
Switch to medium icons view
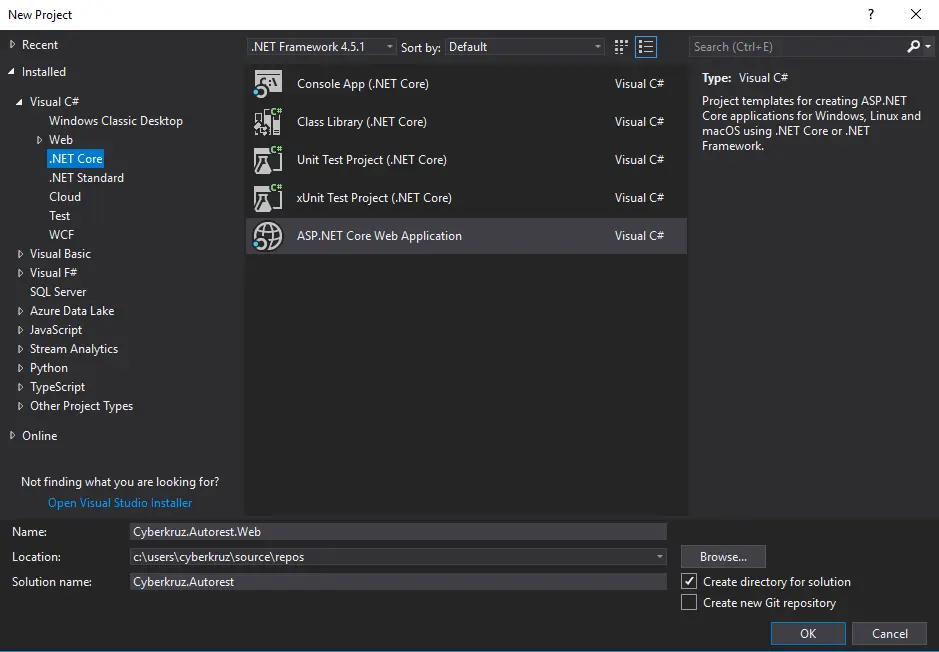coord(621,47)
